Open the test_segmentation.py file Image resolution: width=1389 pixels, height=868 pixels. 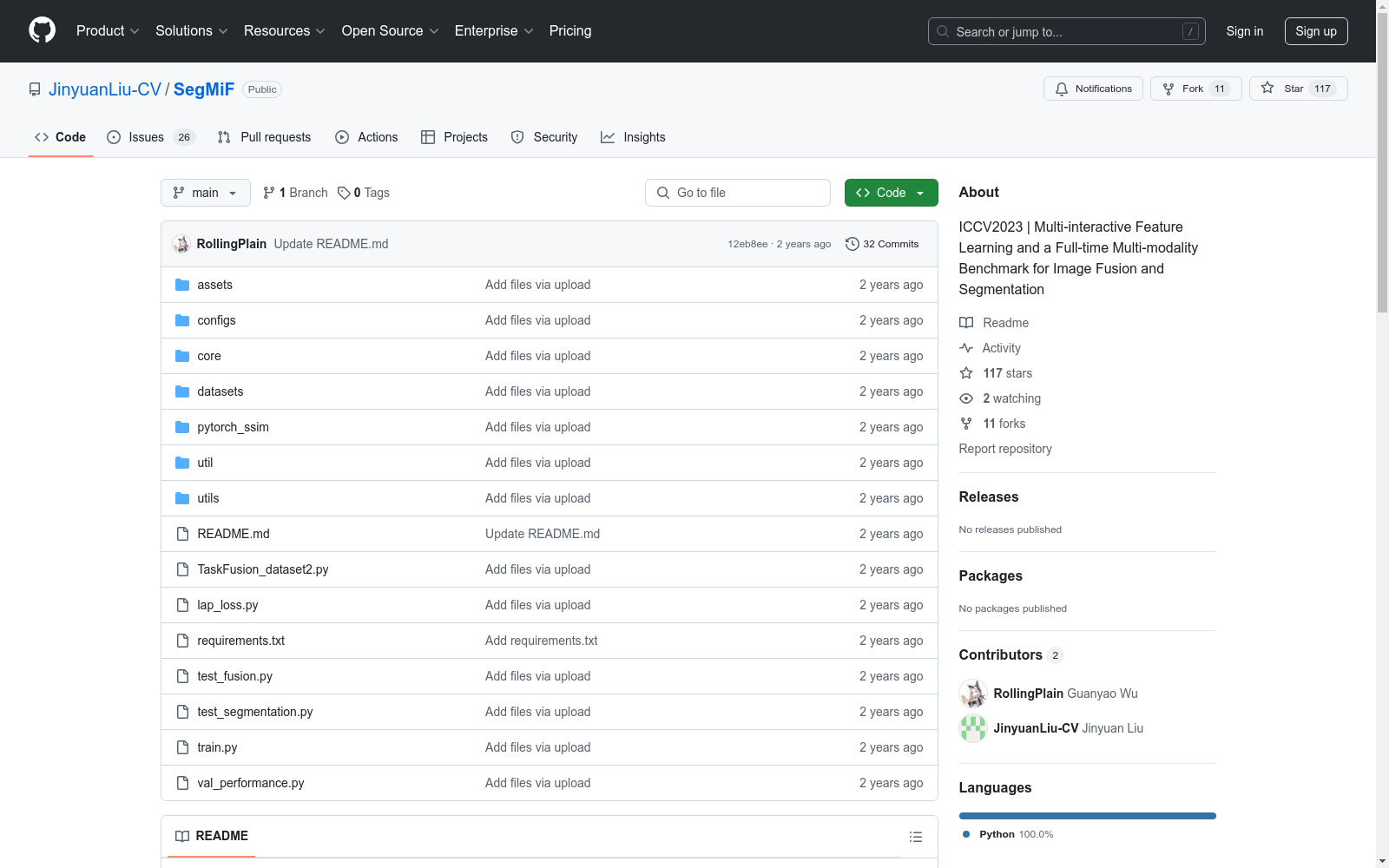tap(254, 712)
